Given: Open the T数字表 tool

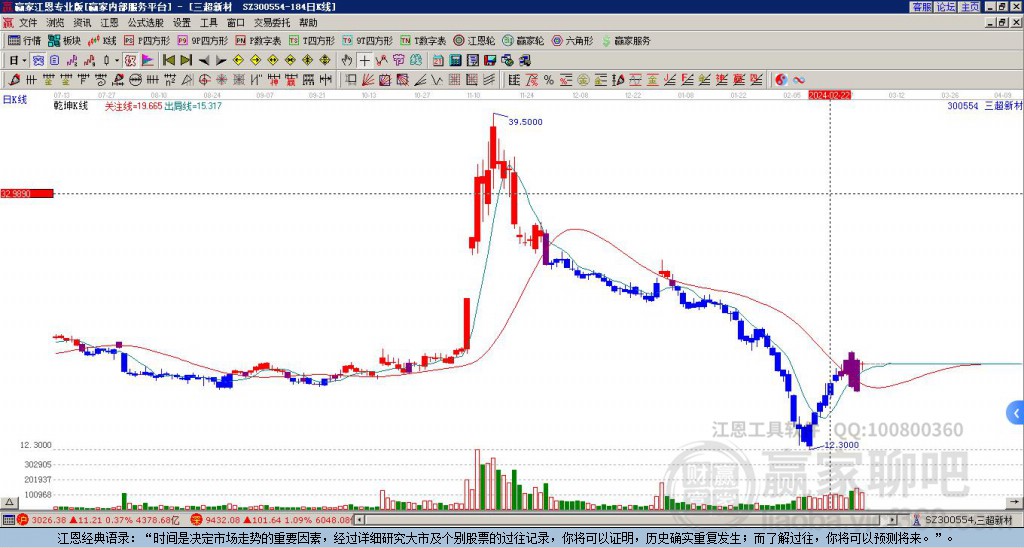Looking at the screenshot, I should click(x=423, y=40).
